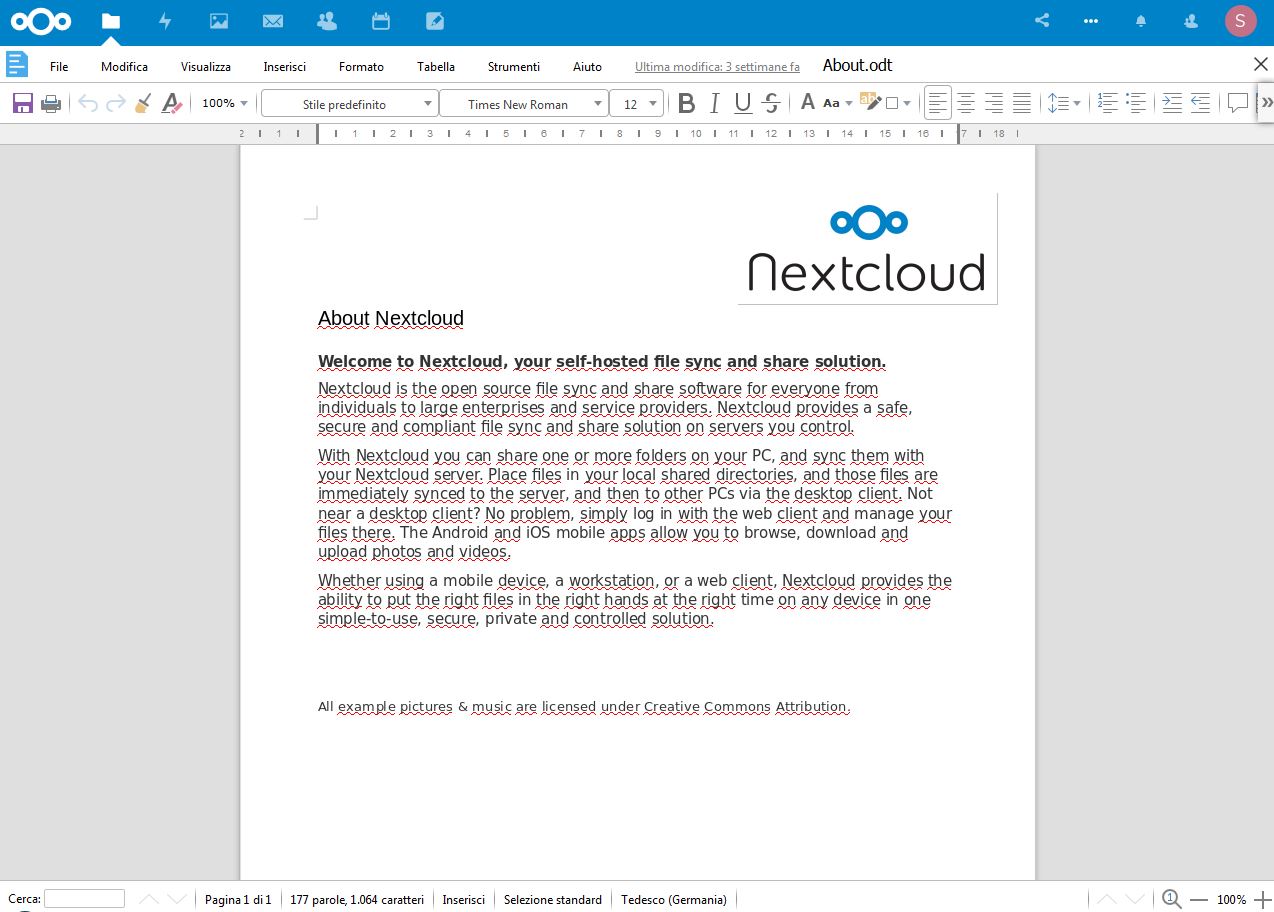Open the File menu
The height and width of the screenshot is (912, 1274).
pos(59,66)
